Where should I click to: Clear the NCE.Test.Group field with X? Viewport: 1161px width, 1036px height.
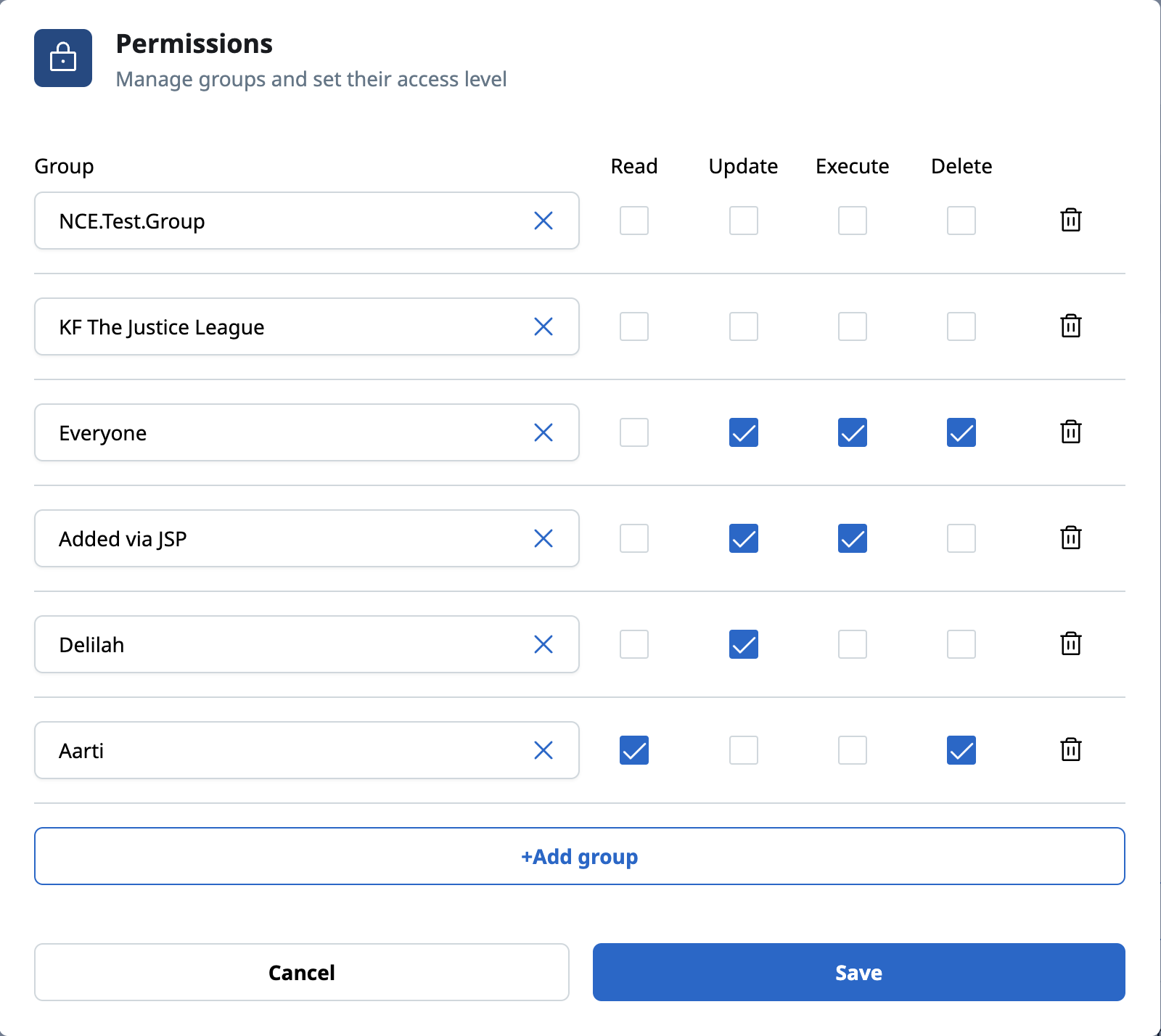coord(543,221)
